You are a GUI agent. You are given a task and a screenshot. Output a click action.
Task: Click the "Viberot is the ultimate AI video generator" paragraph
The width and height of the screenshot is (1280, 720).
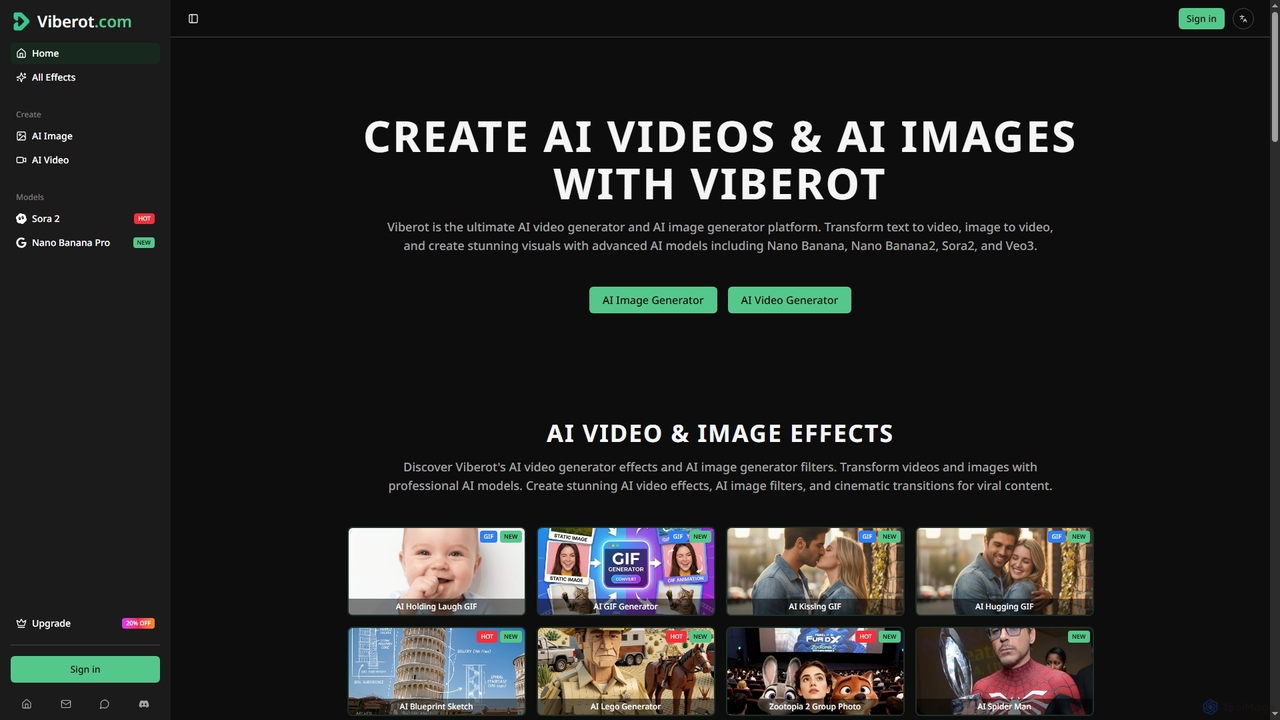point(720,236)
